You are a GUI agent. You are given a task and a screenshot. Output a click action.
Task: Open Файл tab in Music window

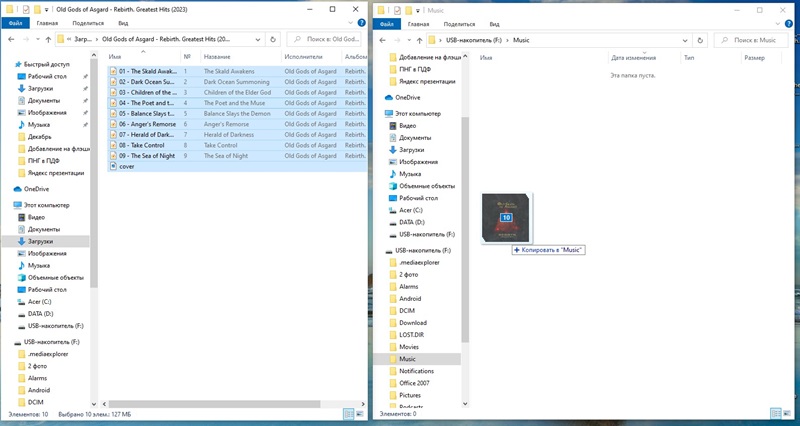point(387,24)
